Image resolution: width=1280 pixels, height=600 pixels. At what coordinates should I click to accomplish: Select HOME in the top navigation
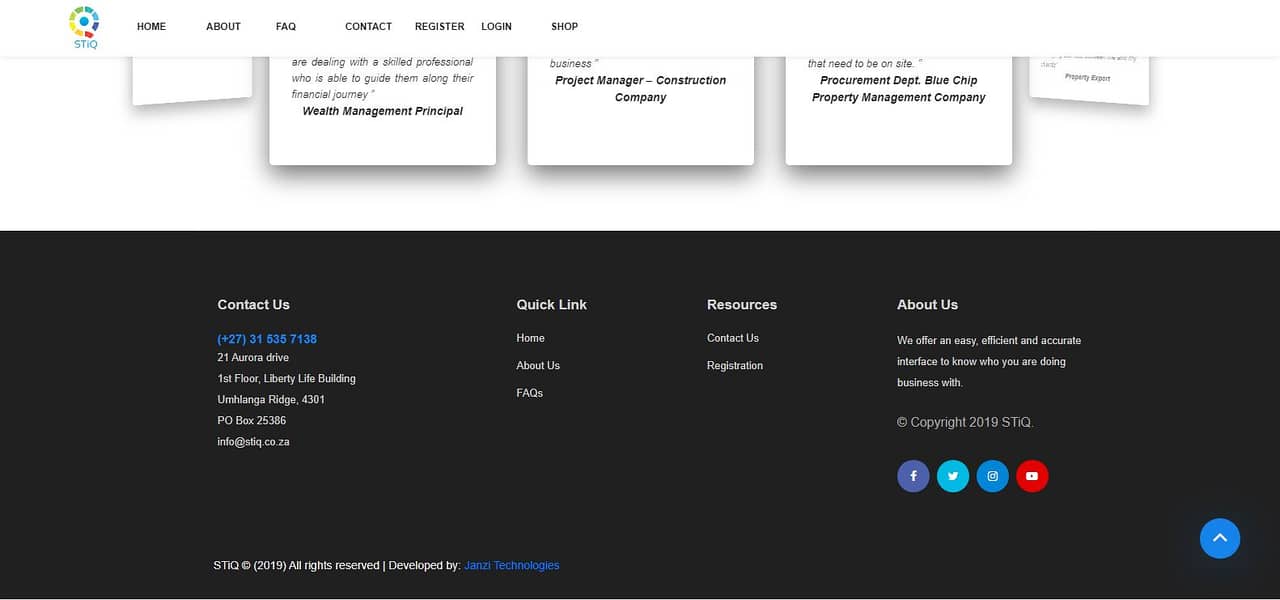click(x=151, y=26)
